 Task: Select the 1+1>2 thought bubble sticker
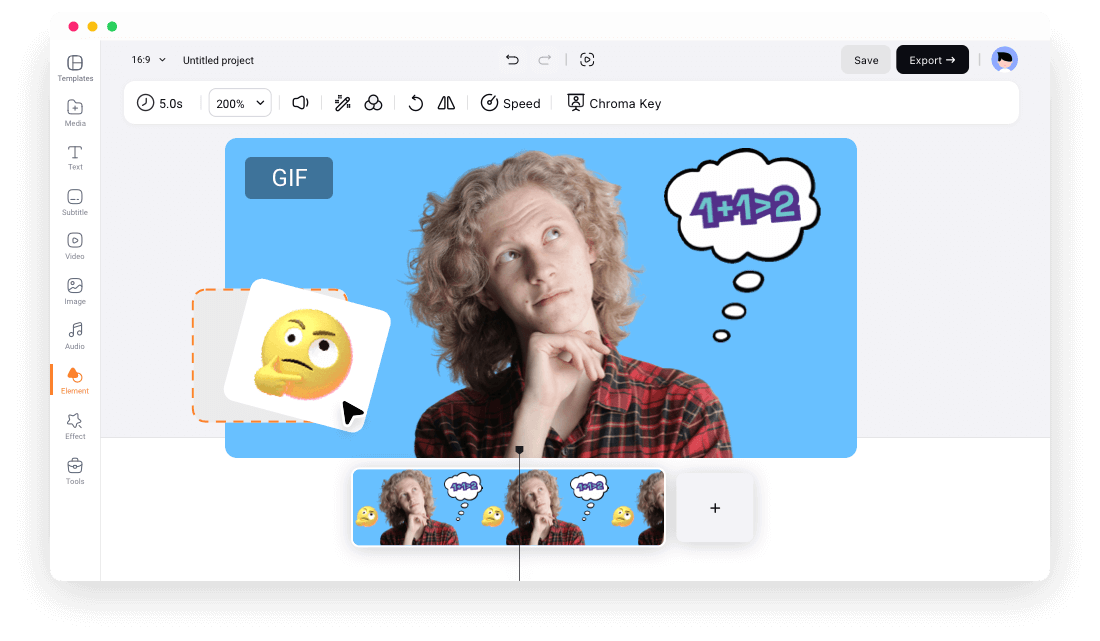(742, 205)
